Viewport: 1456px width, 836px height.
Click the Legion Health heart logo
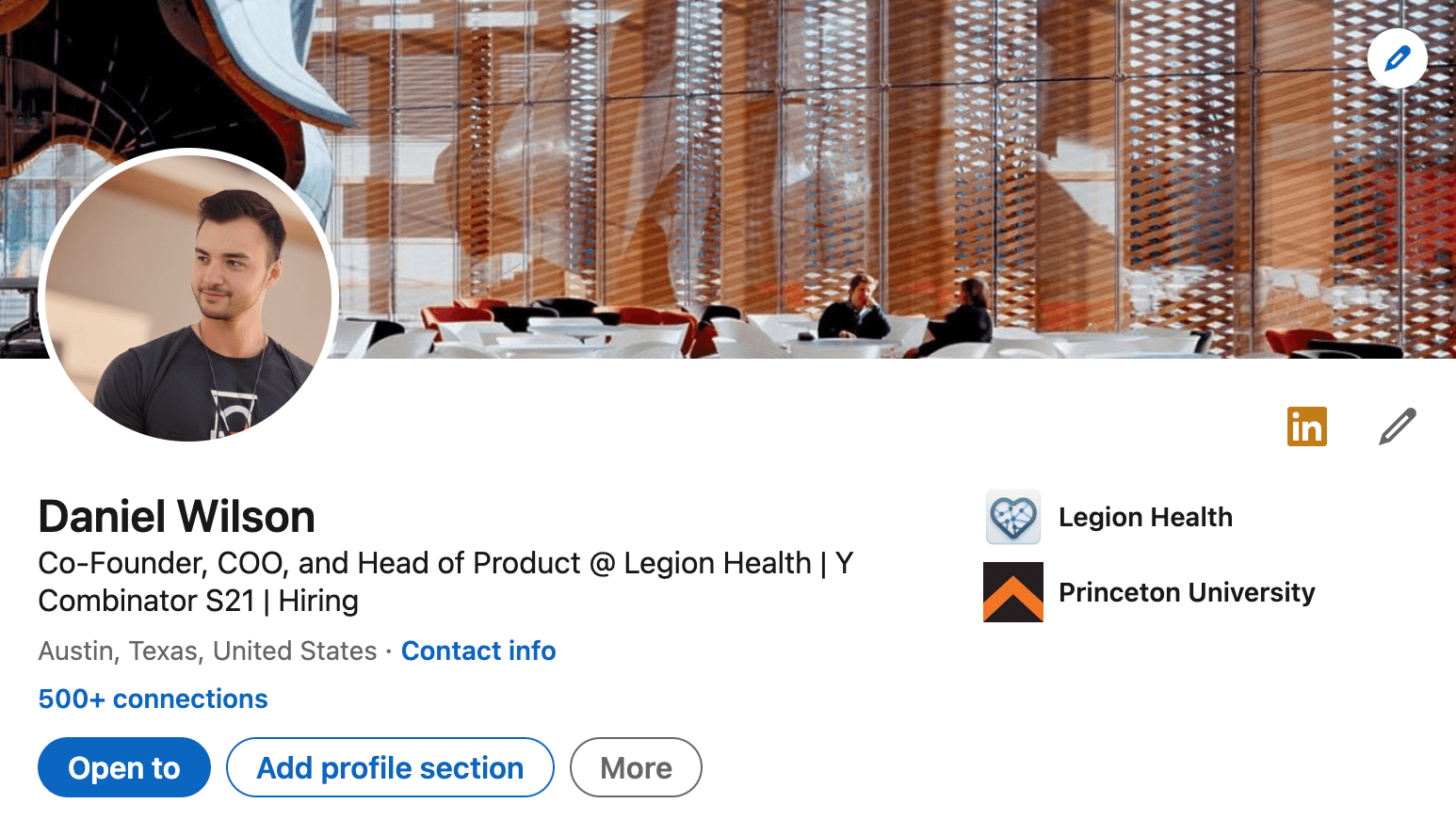[1013, 517]
